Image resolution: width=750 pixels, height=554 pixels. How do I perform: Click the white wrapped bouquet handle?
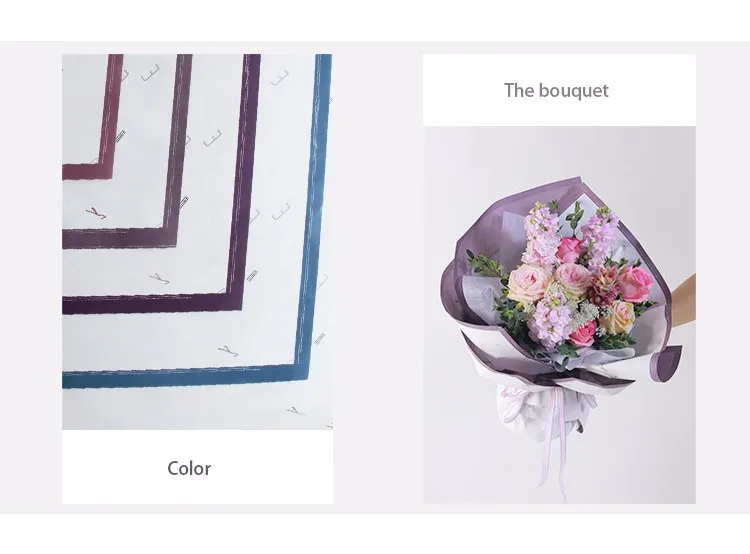tap(540, 407)
